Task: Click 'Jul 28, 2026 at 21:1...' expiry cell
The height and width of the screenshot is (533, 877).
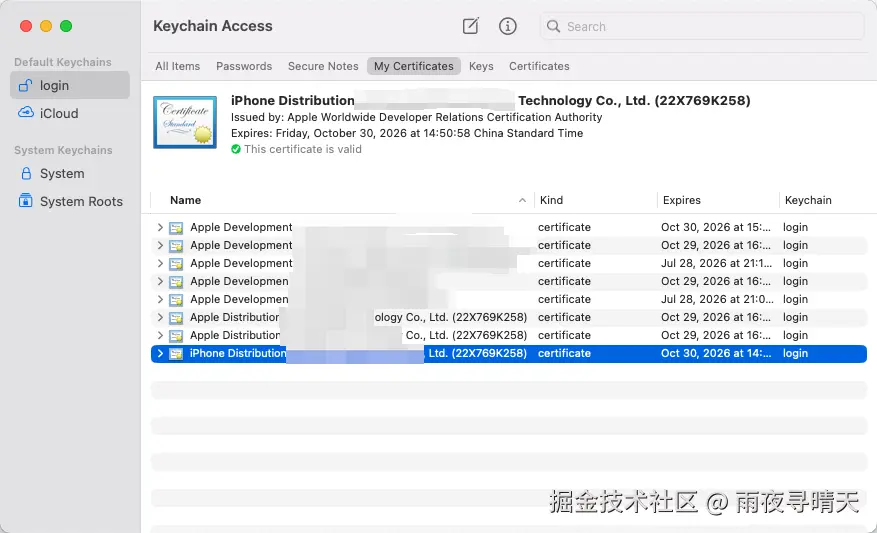Action: 716,263
